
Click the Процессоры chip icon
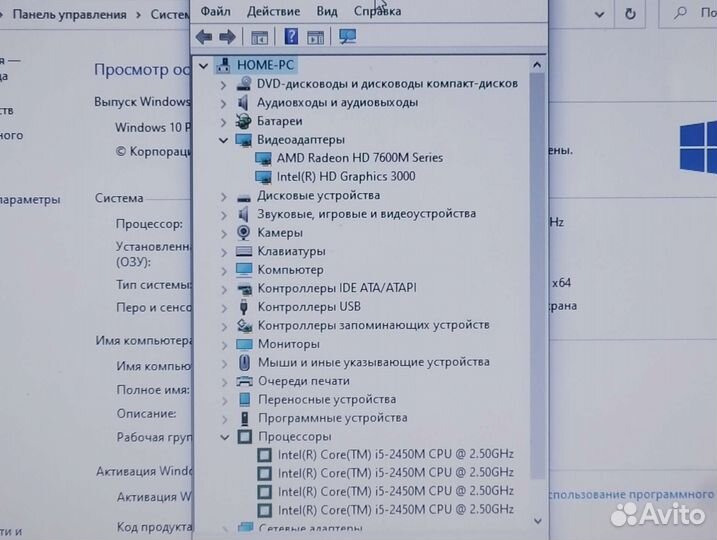pos(245,437)
